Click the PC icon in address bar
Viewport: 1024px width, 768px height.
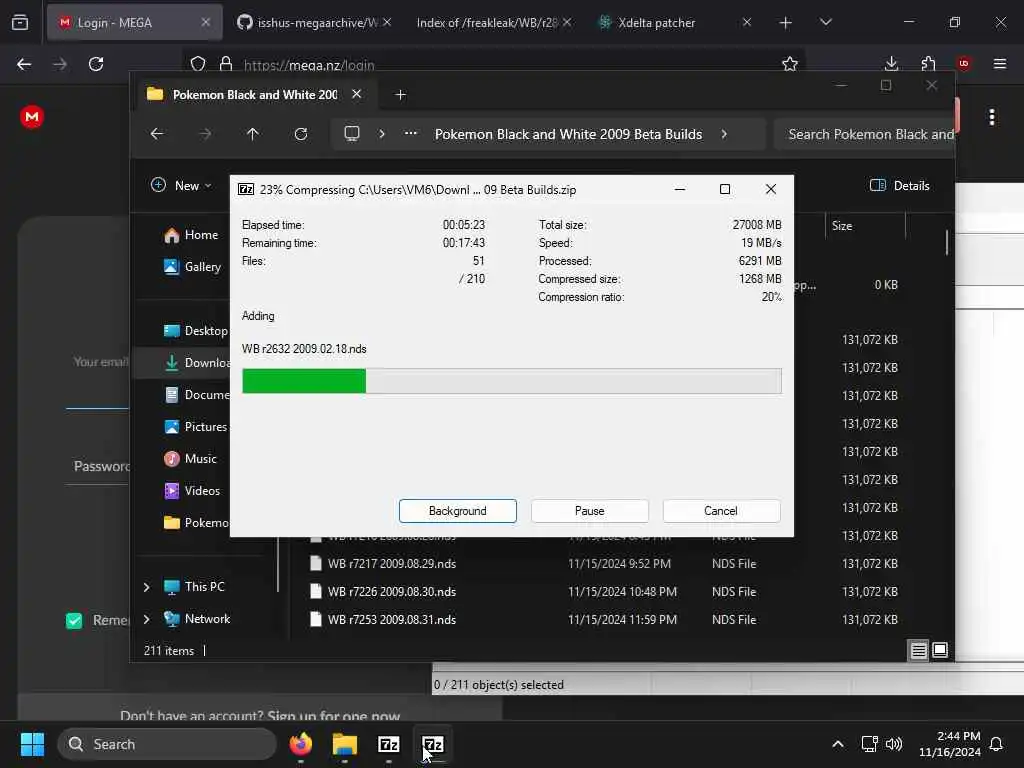[x=352, y=134]
